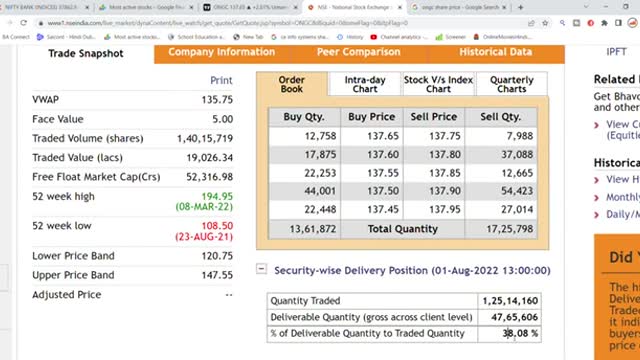Click sell price 137.85 cell
Viewport: 640px width, 360px height.
[x=434, y=173]
